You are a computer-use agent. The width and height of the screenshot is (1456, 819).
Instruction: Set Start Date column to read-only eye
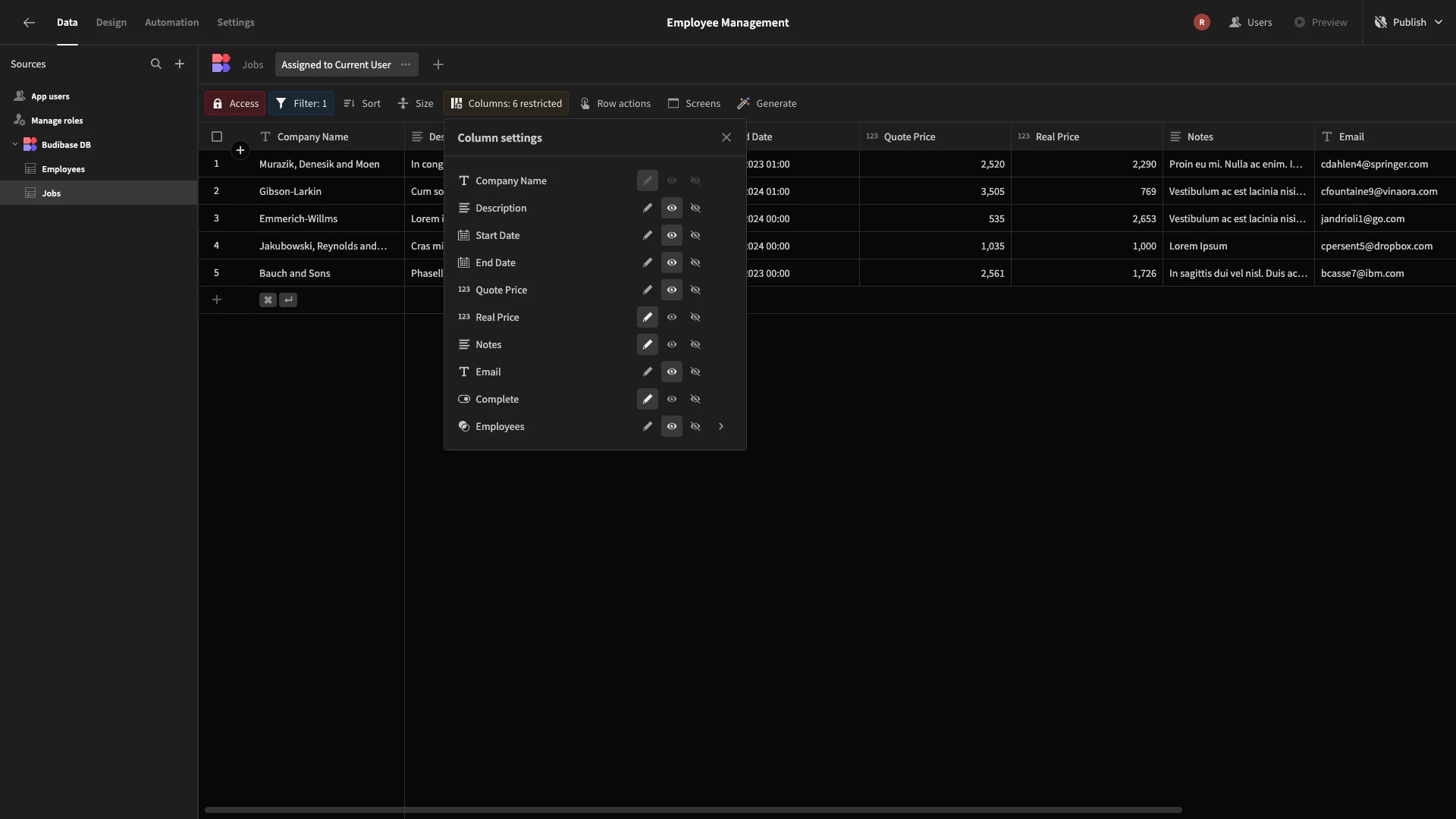tap(672, 235)
